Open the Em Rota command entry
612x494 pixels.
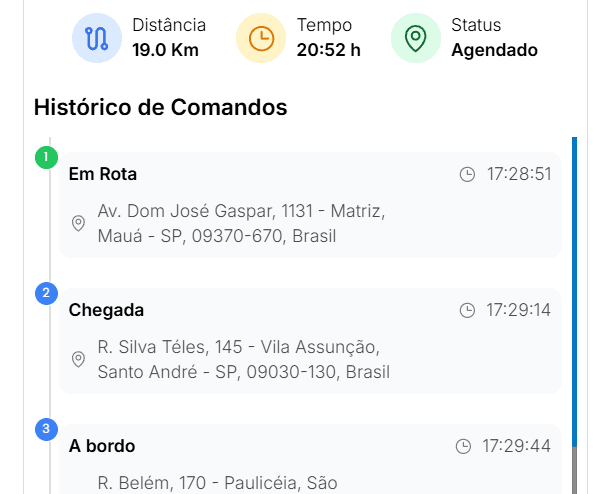[103, 174]
